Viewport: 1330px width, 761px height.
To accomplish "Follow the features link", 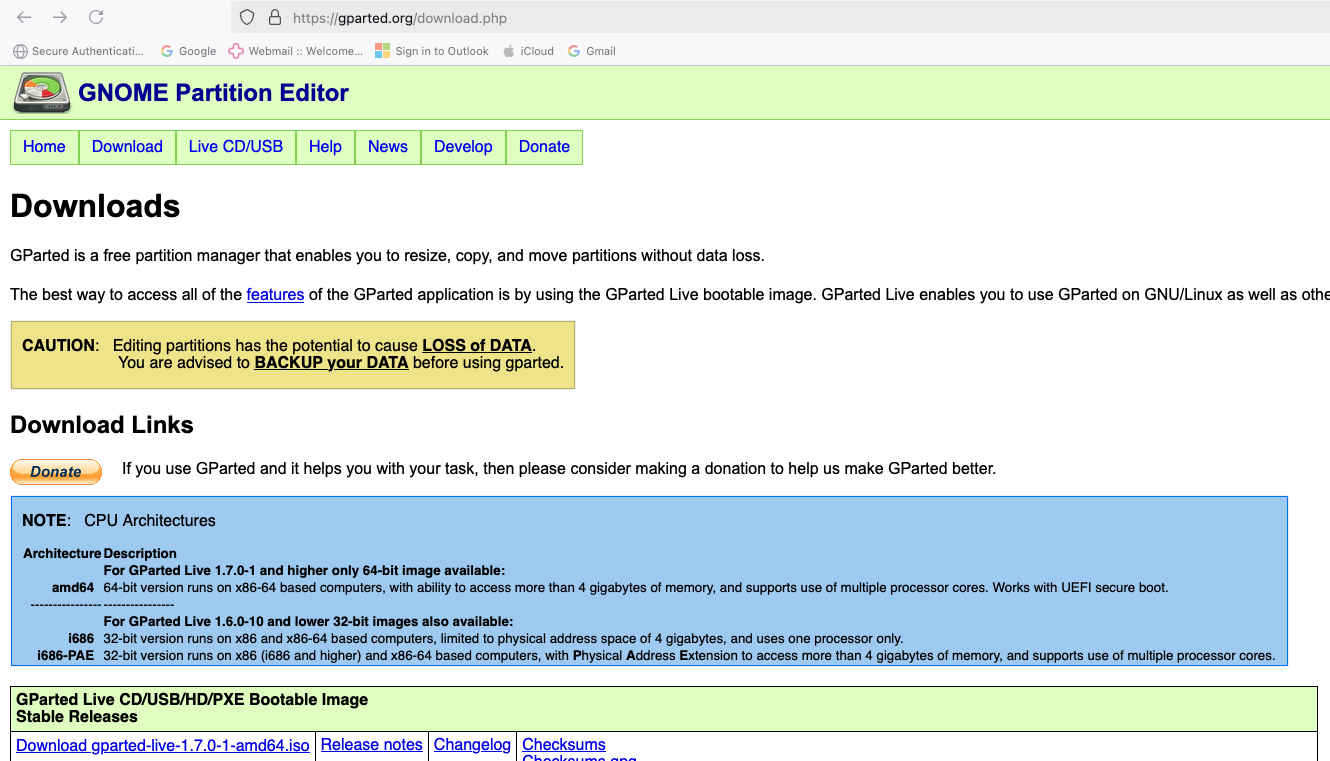I will point(275,294).
